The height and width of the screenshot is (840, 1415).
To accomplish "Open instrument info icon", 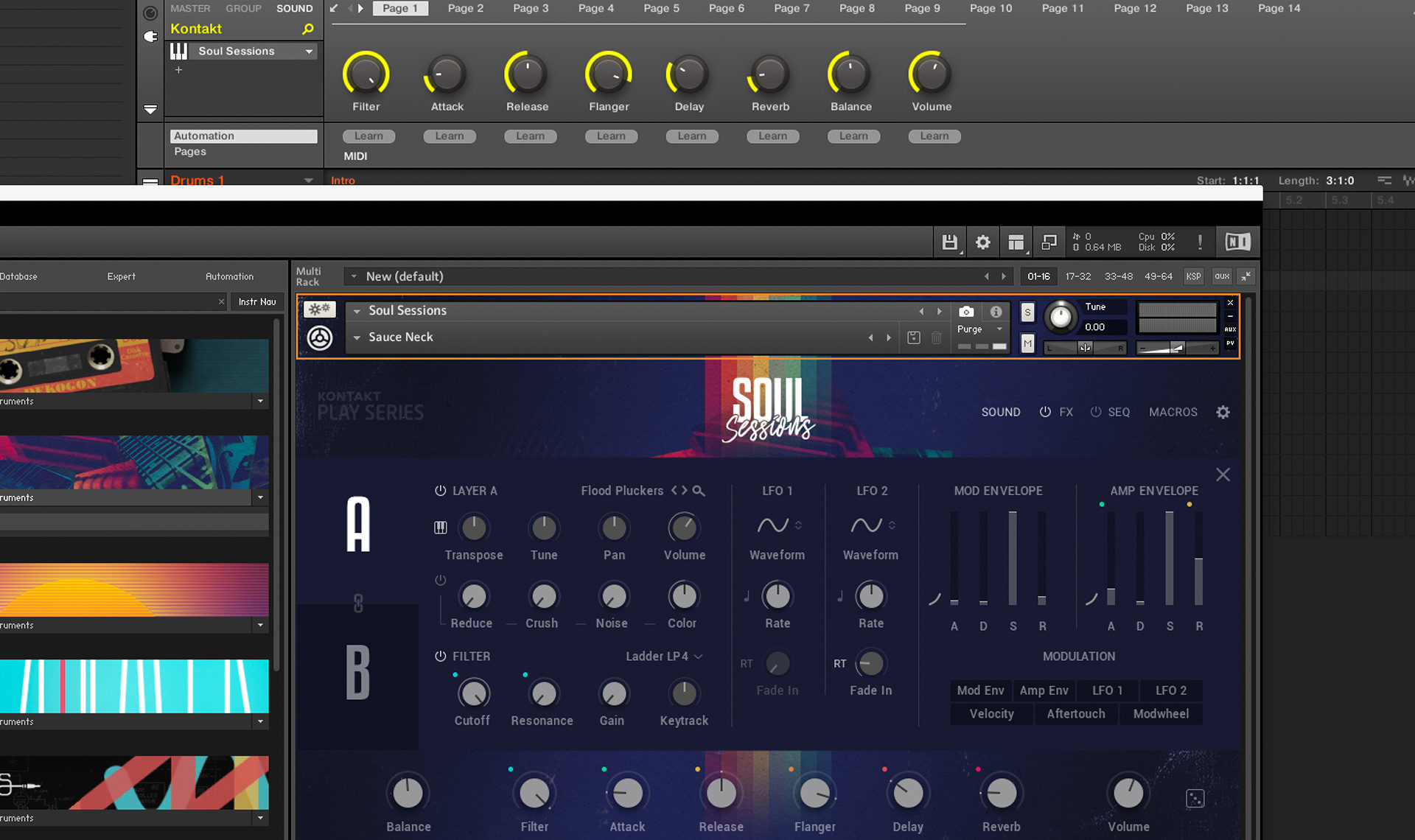I will (x=996, y=312).
